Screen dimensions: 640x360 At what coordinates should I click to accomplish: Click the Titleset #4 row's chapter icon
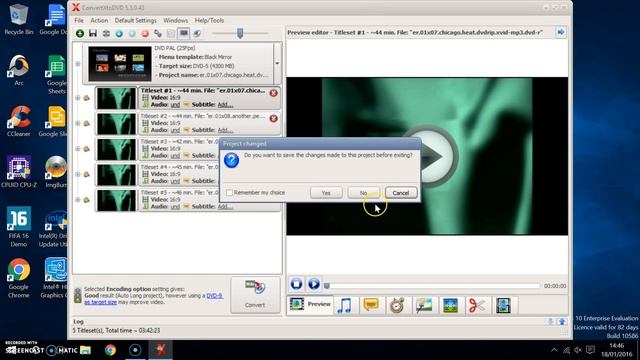pyautogui.click(x=87, y=174)
